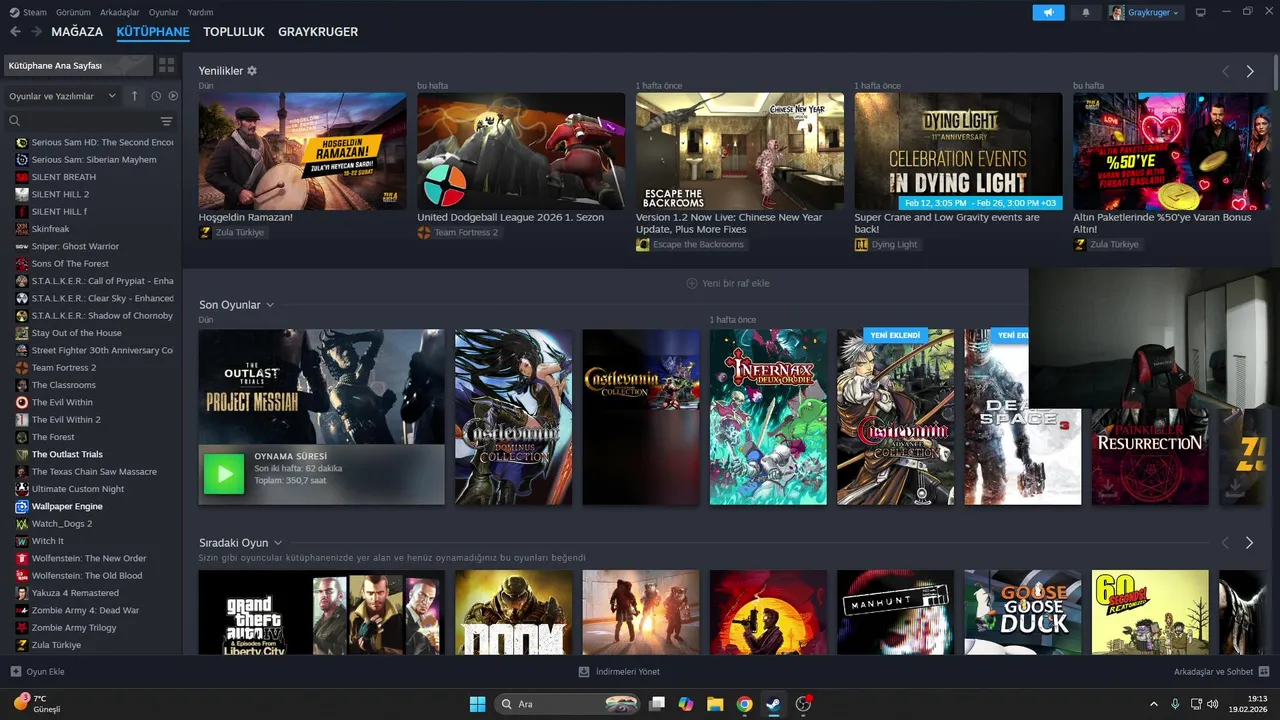Viewport: 1280px width, 720px height.
Task: Open Goose Goose Duck cover
Action: click(x=1022, y=612)
